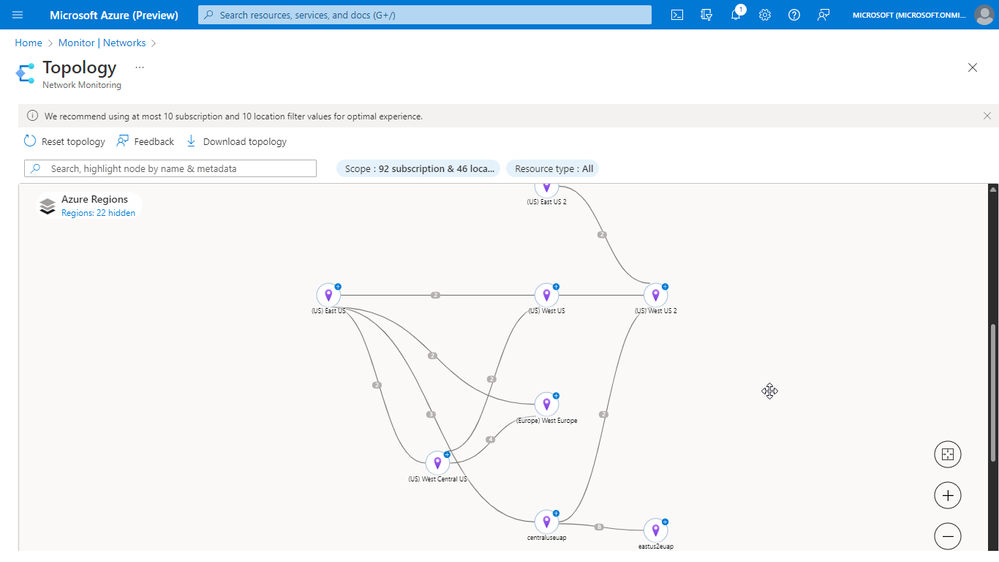Click the scrollbar up arrow on canvas
The width and height of the screenshot is (999, 562).
993,189
